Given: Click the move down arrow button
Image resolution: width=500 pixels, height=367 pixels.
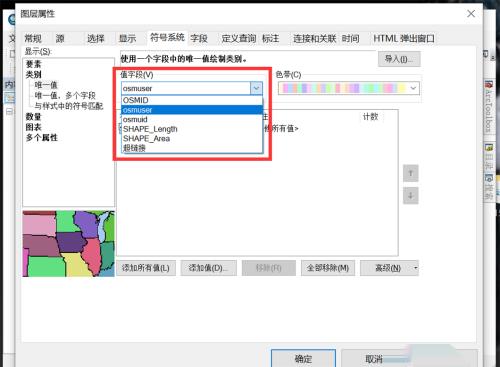Looking at the screenshot, I should tap(411, 196).
